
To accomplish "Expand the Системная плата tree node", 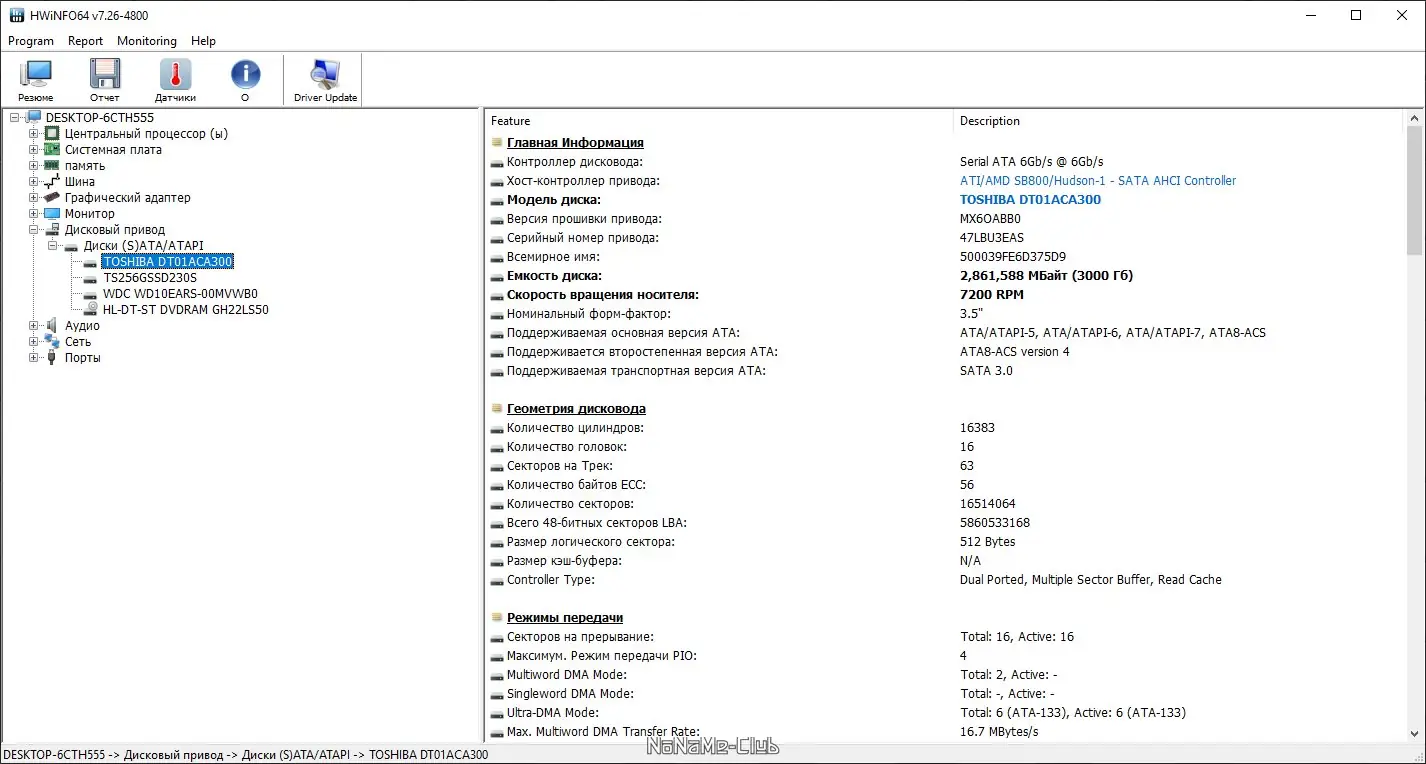I will (x=34, y=150).
